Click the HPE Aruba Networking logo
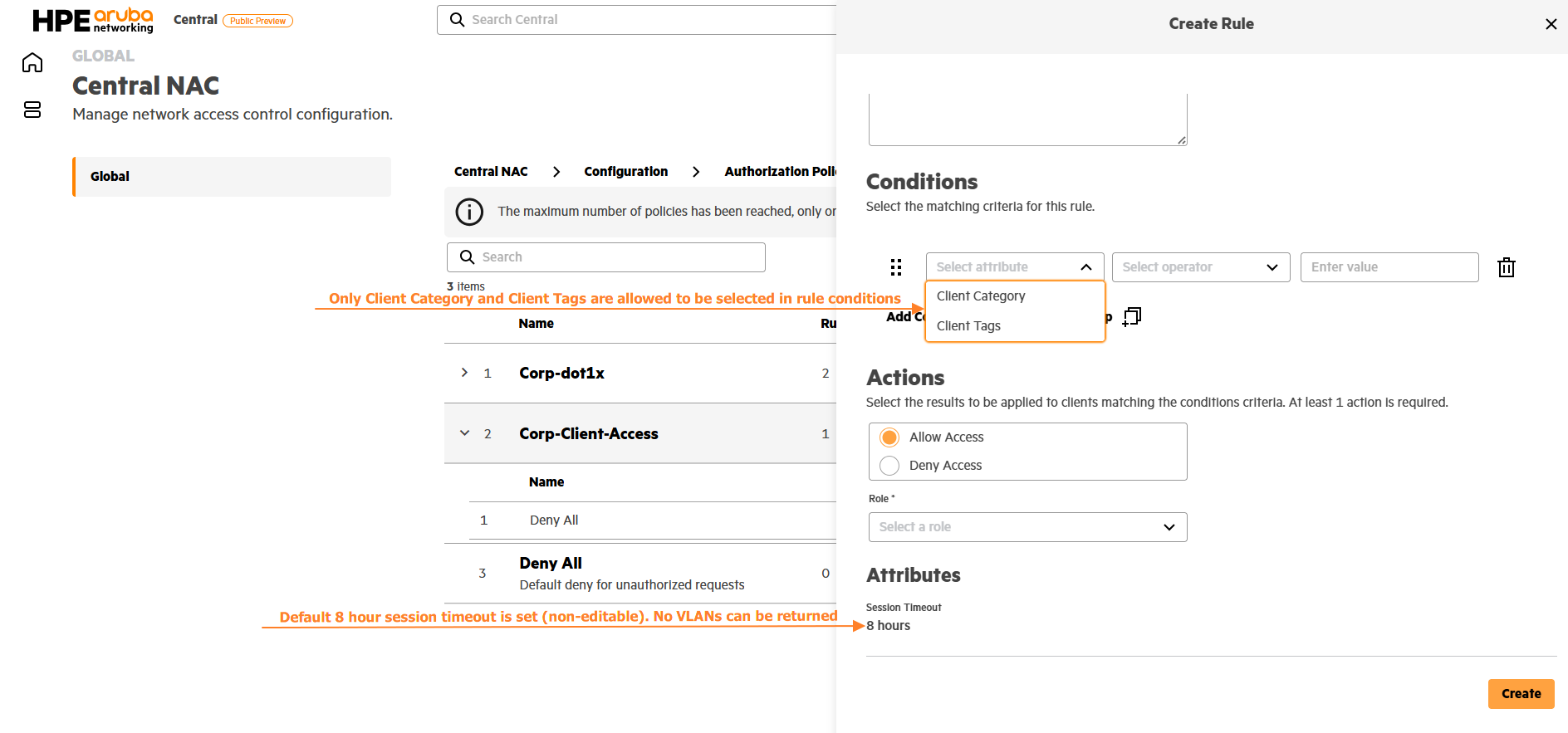The height and width of the screenshot is (733, 1568). (93, 20)
